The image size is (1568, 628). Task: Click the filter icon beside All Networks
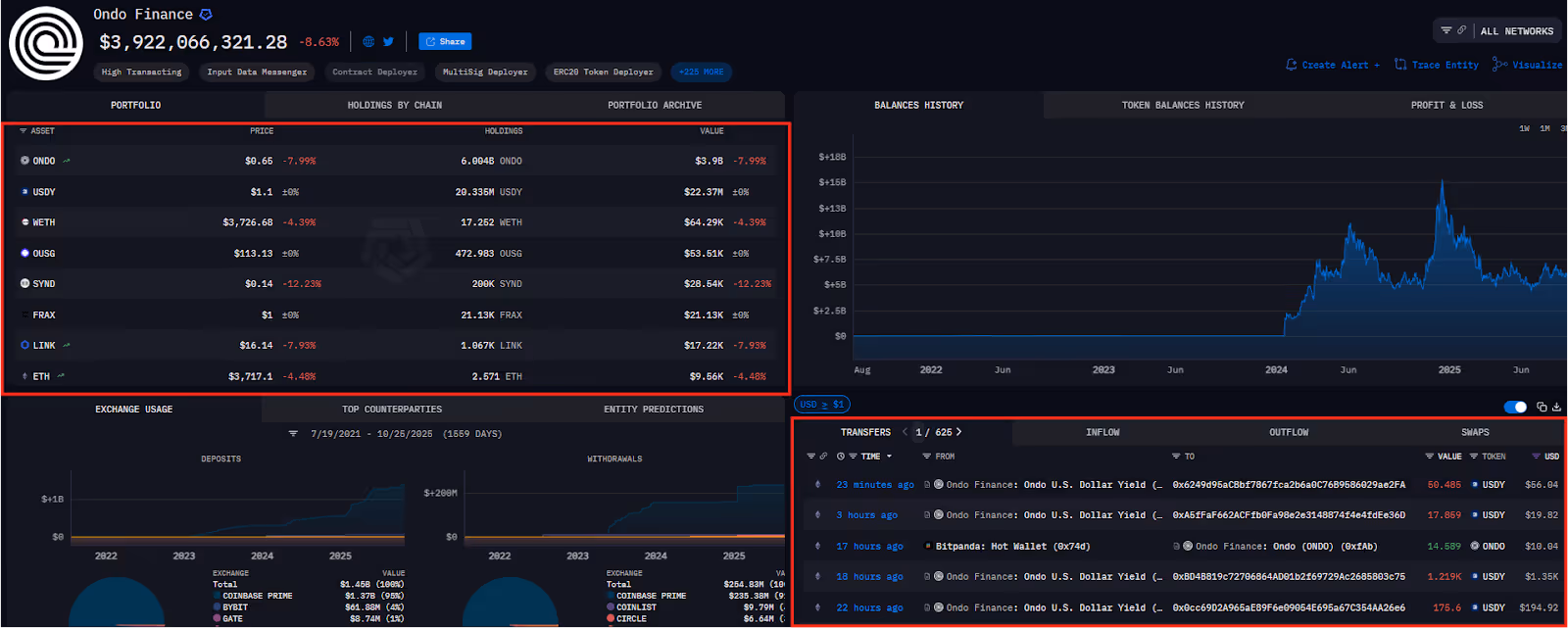[1445, 31]
